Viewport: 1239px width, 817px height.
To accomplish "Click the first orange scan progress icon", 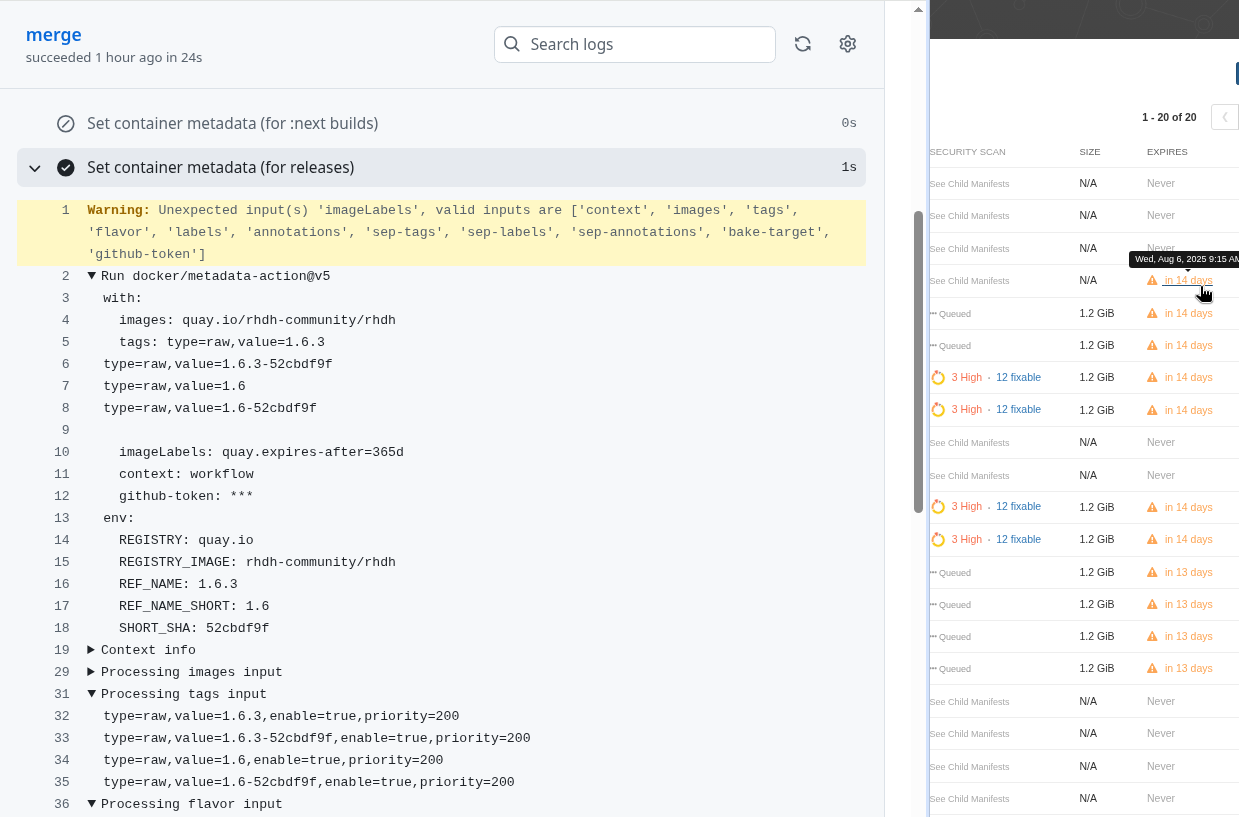I will [938, 378].
